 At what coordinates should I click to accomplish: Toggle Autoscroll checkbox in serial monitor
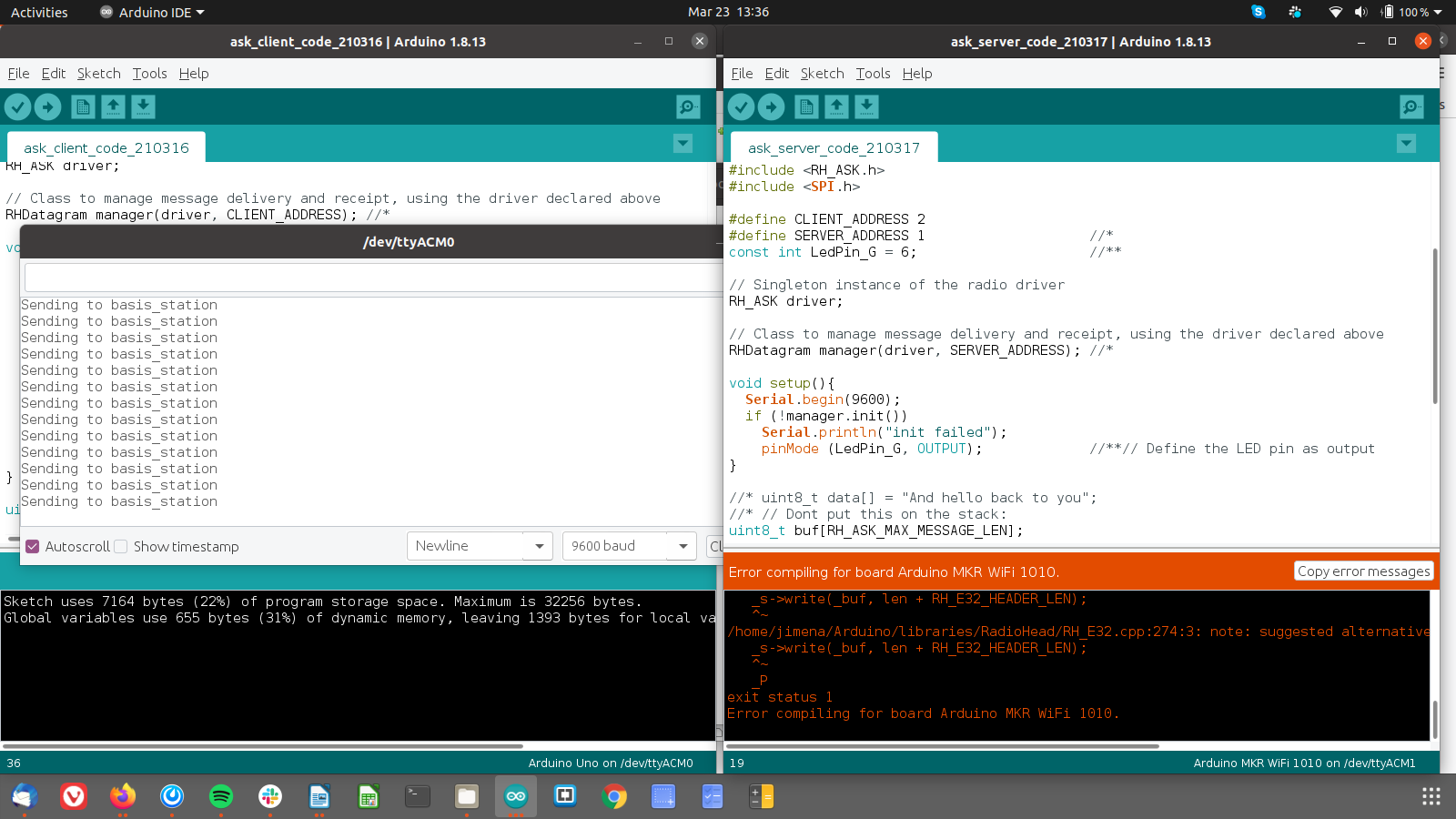[33, 547]
